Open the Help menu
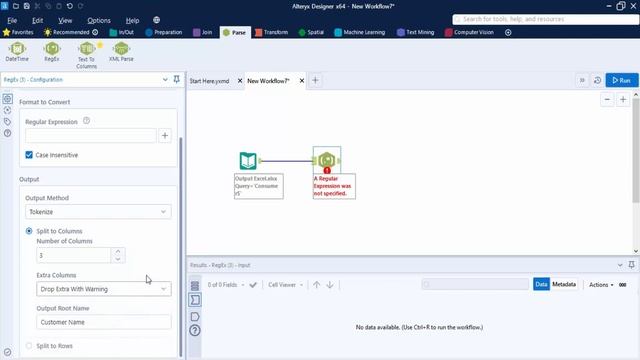640x360 pixels. pyautogui.click(x=132, y=20)
